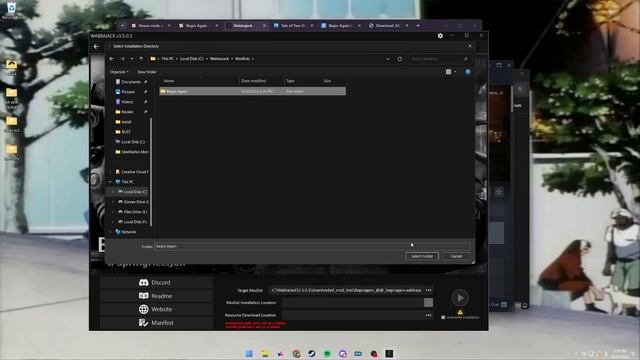The height and width of the screenshot is (360, 640).
Task: Click the Discord icon button
Action: (x=143, y=282)
